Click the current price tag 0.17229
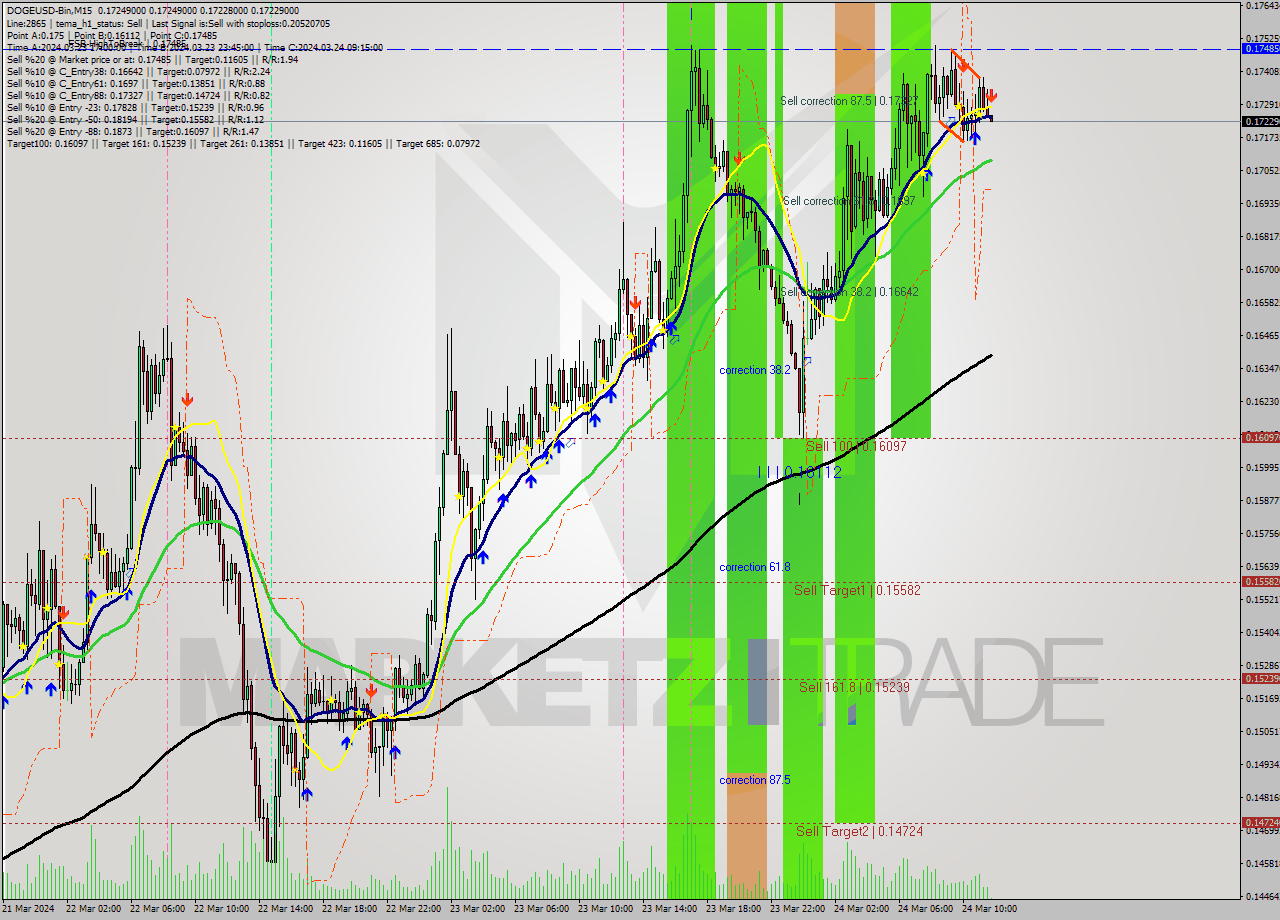 (x=1260, y=121)
